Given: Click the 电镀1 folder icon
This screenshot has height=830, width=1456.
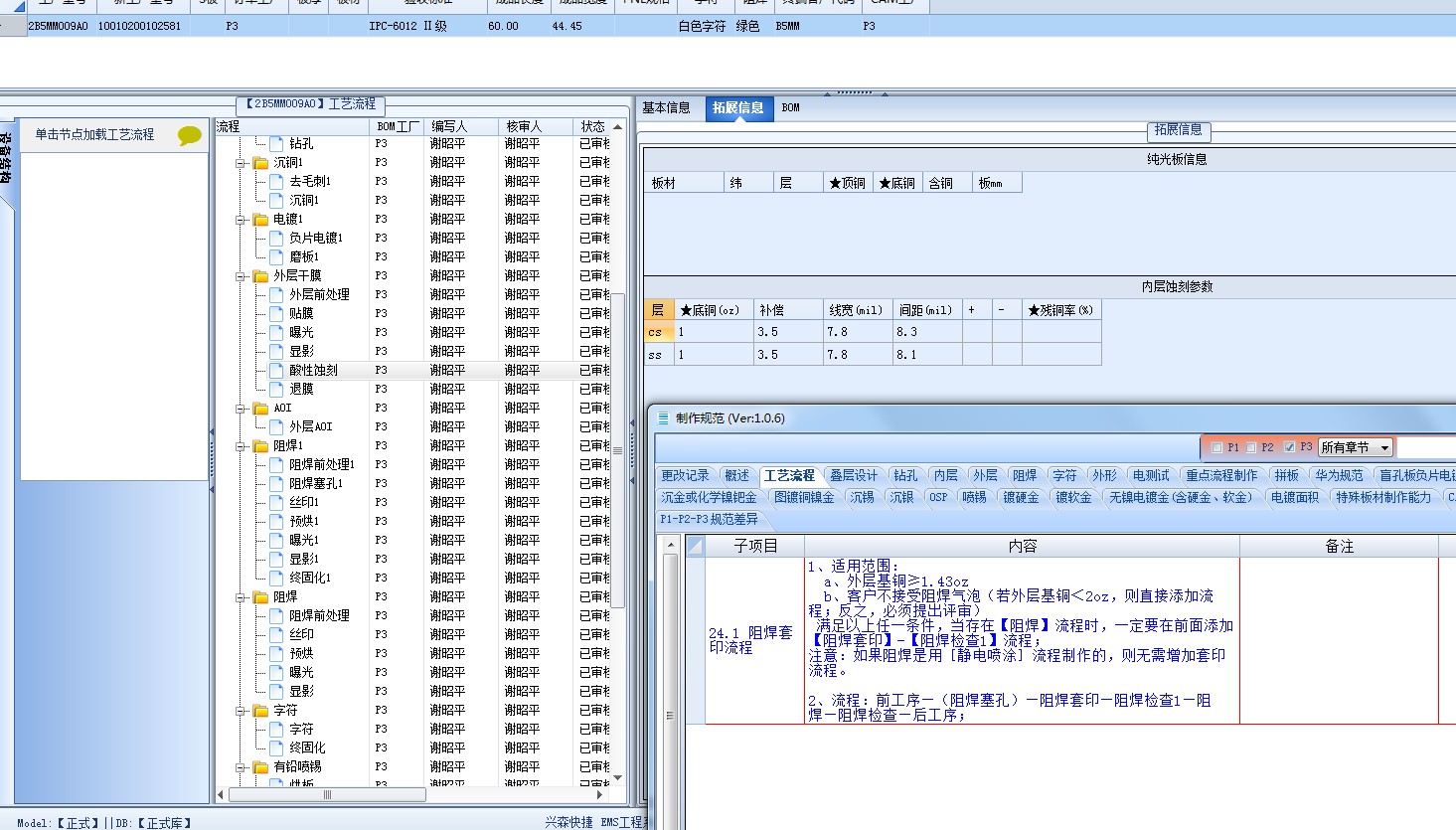Looking at the screenshot, I should click(260, 219).
